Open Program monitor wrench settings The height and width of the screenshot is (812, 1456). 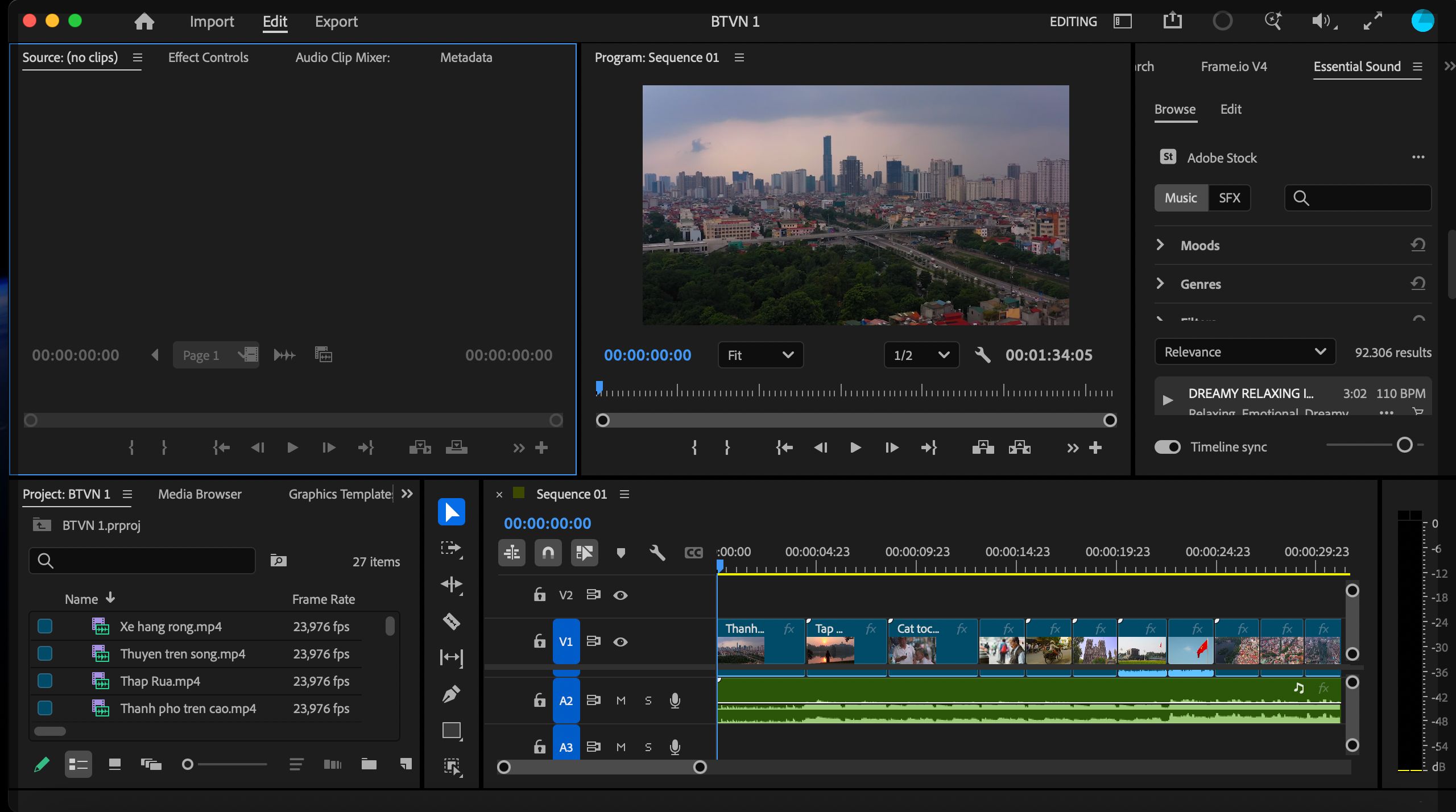pyautogui.click(x=983, y=355)
